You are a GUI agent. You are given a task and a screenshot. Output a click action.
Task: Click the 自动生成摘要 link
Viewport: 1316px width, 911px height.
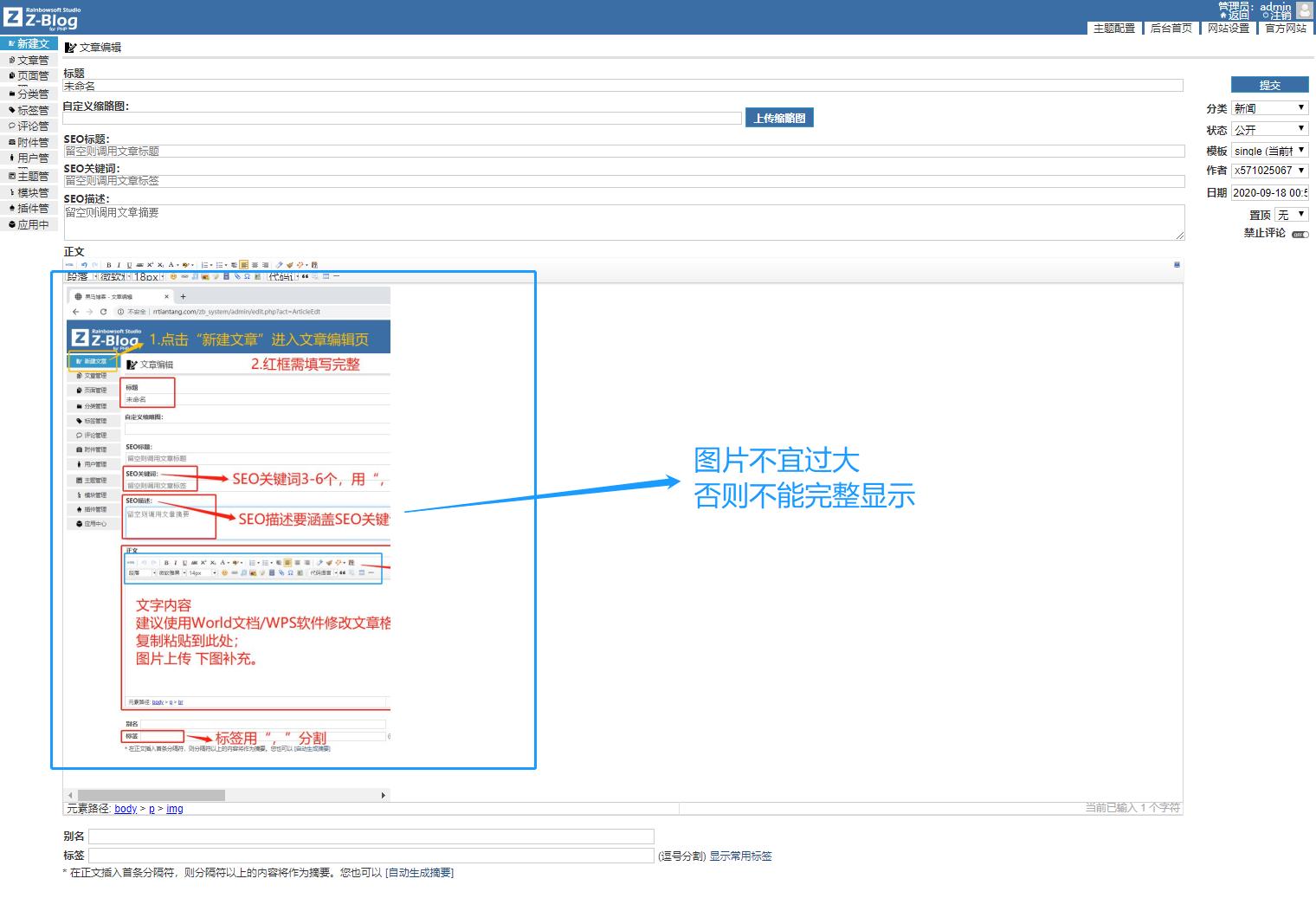click(x=419, y=873)
